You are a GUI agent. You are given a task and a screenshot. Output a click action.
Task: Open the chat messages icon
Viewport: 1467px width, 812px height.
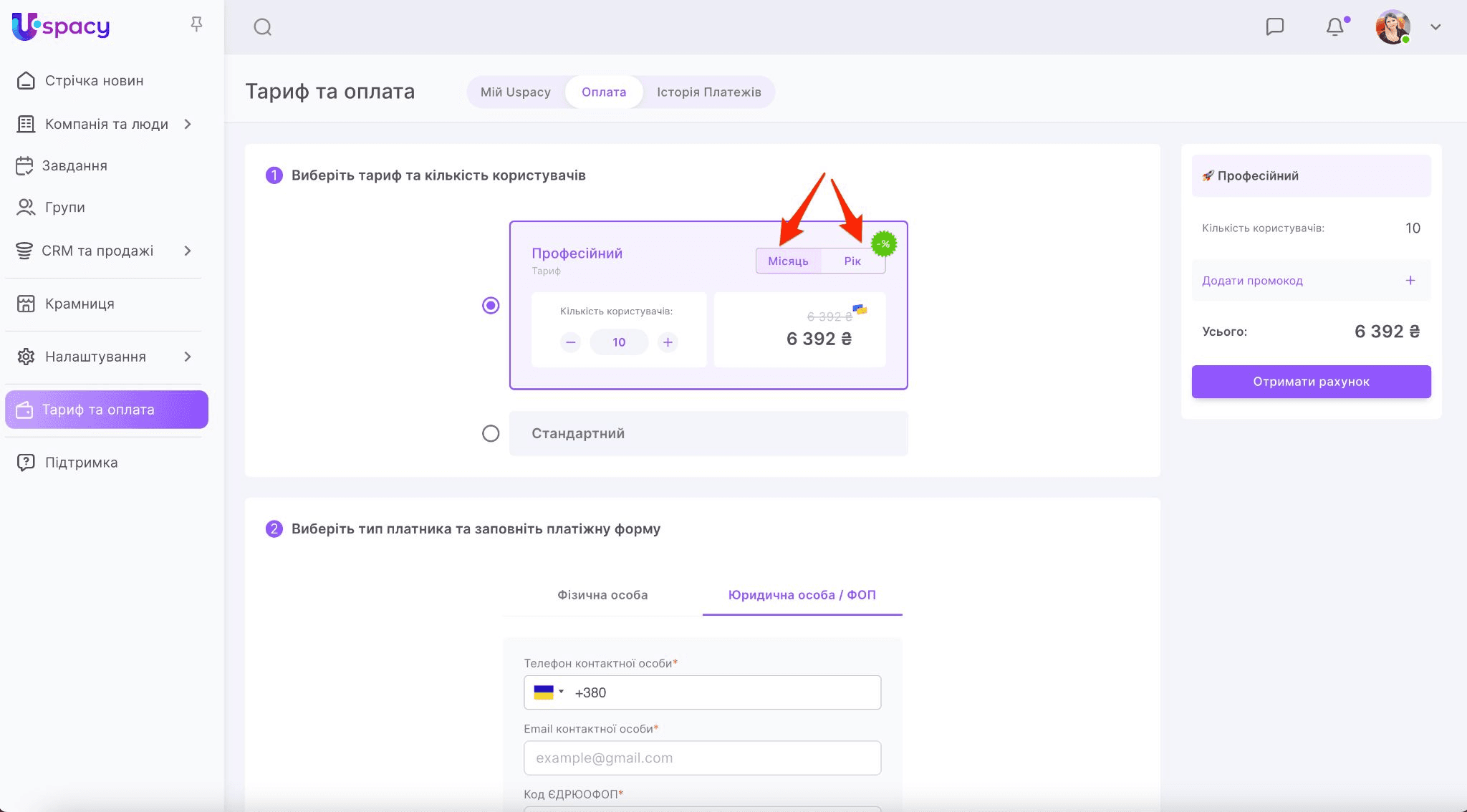coord(1274,27)
